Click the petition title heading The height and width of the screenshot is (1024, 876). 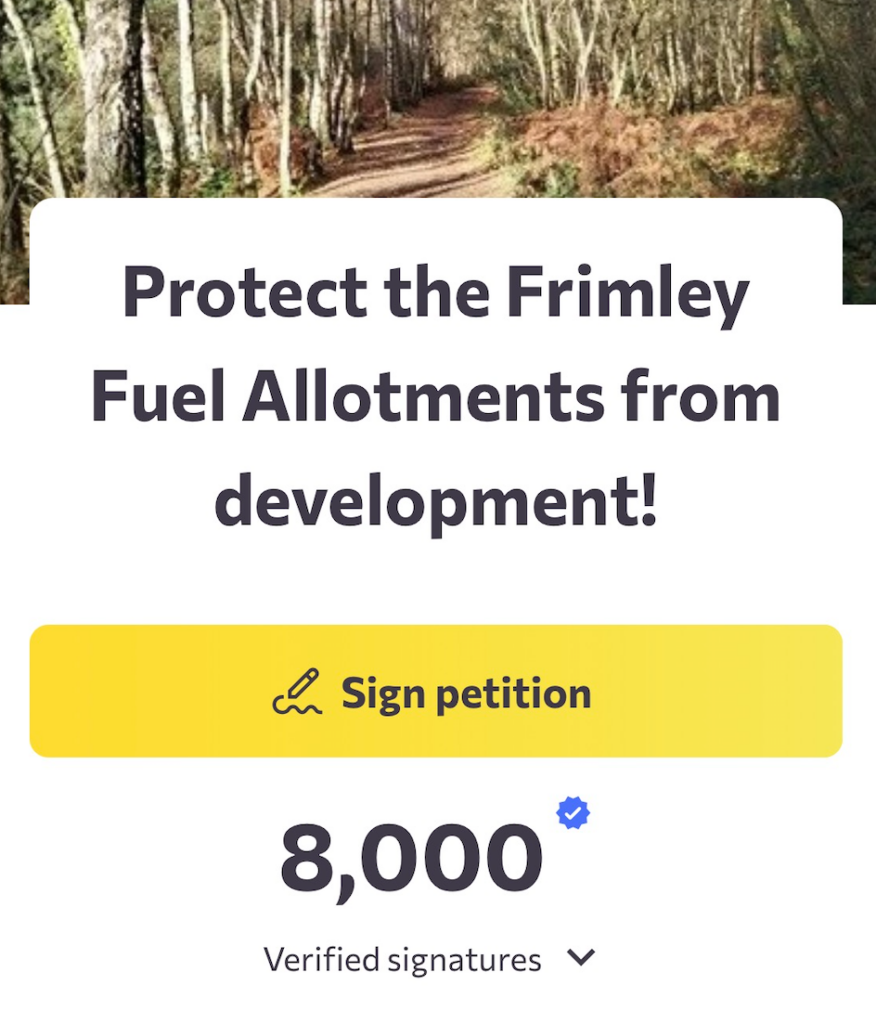(x=436, y=396)
